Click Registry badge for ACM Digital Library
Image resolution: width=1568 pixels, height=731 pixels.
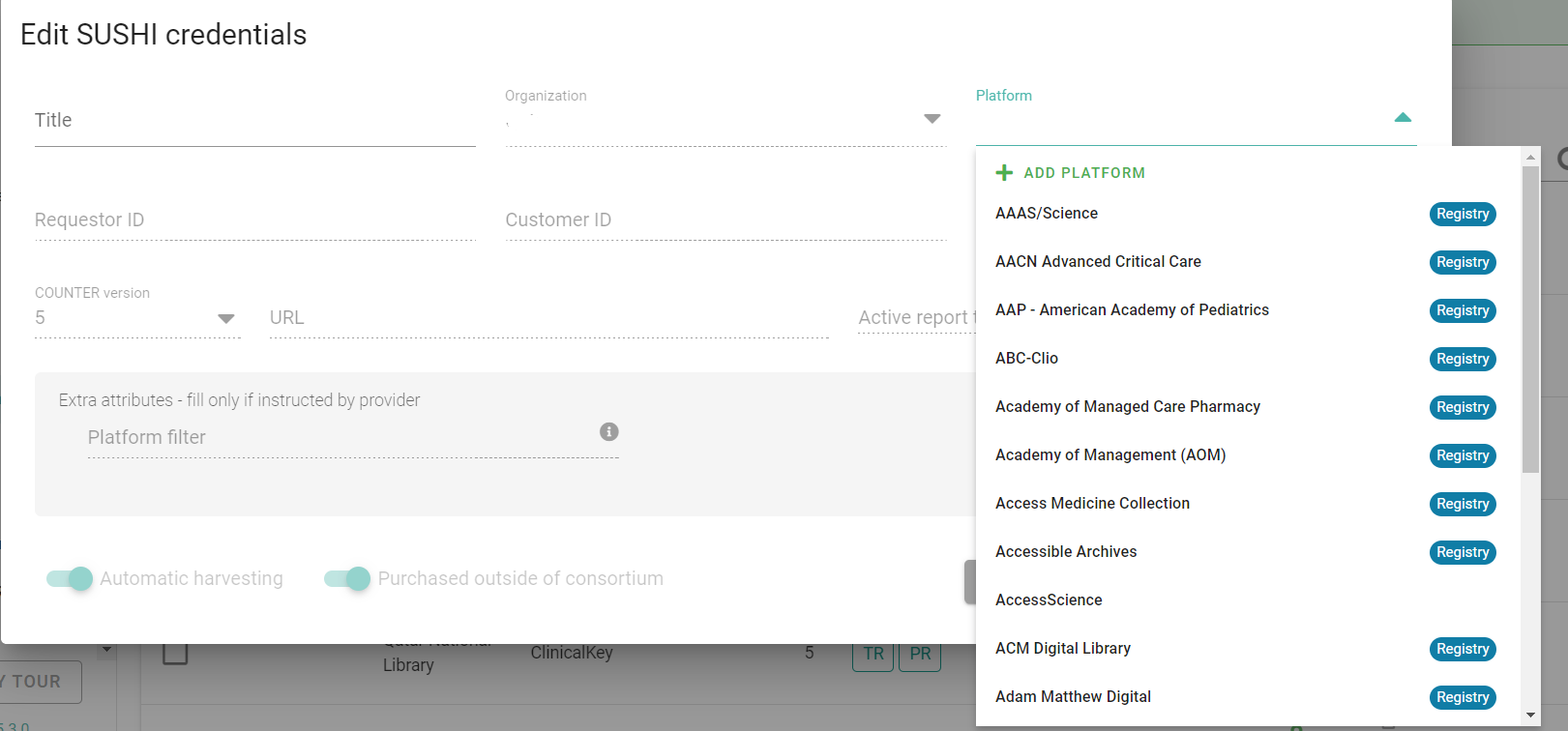pos(1463,649)
